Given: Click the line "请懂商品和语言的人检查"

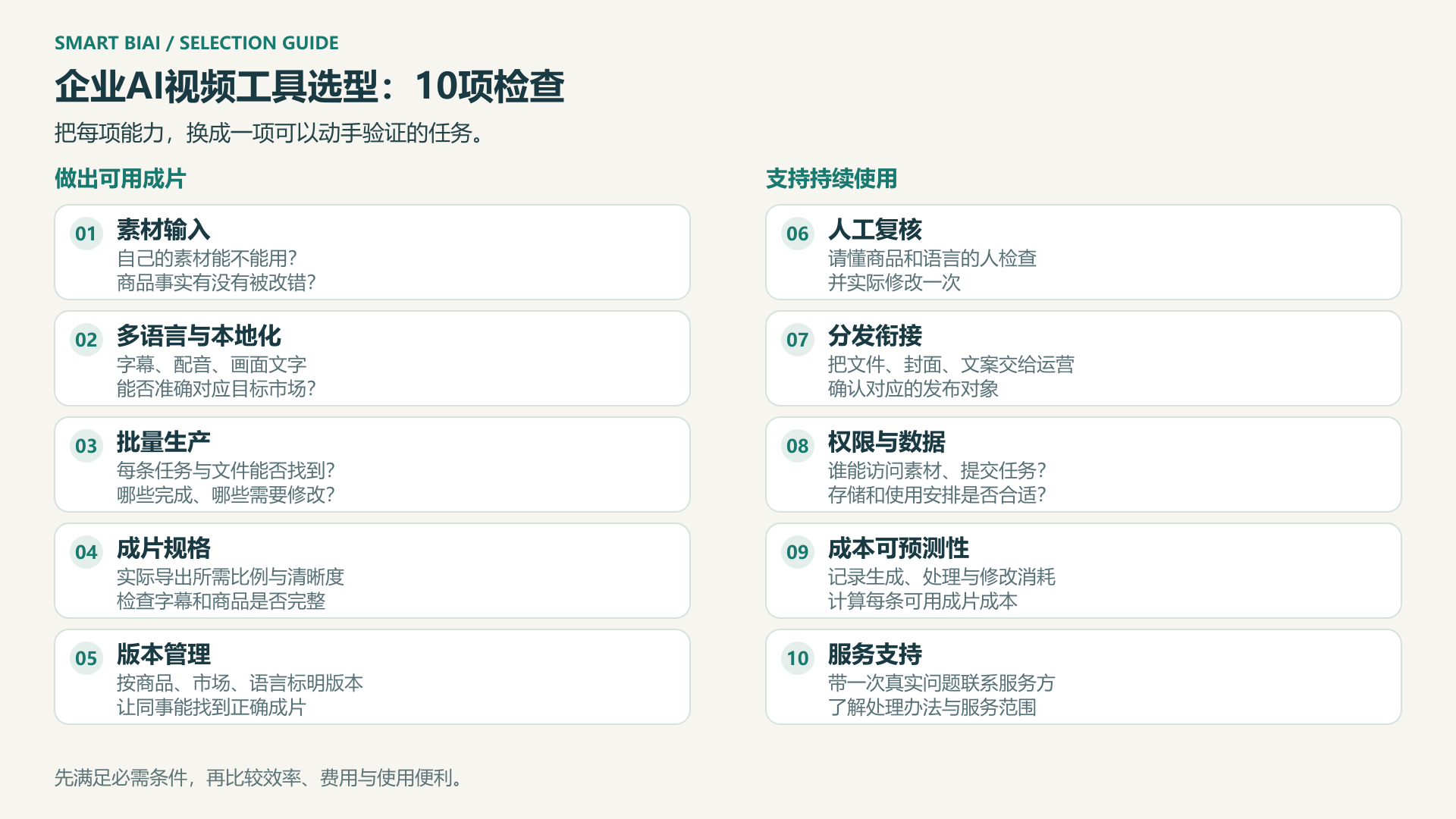Looking at the screenshot, I should click(x=932, y=259).
